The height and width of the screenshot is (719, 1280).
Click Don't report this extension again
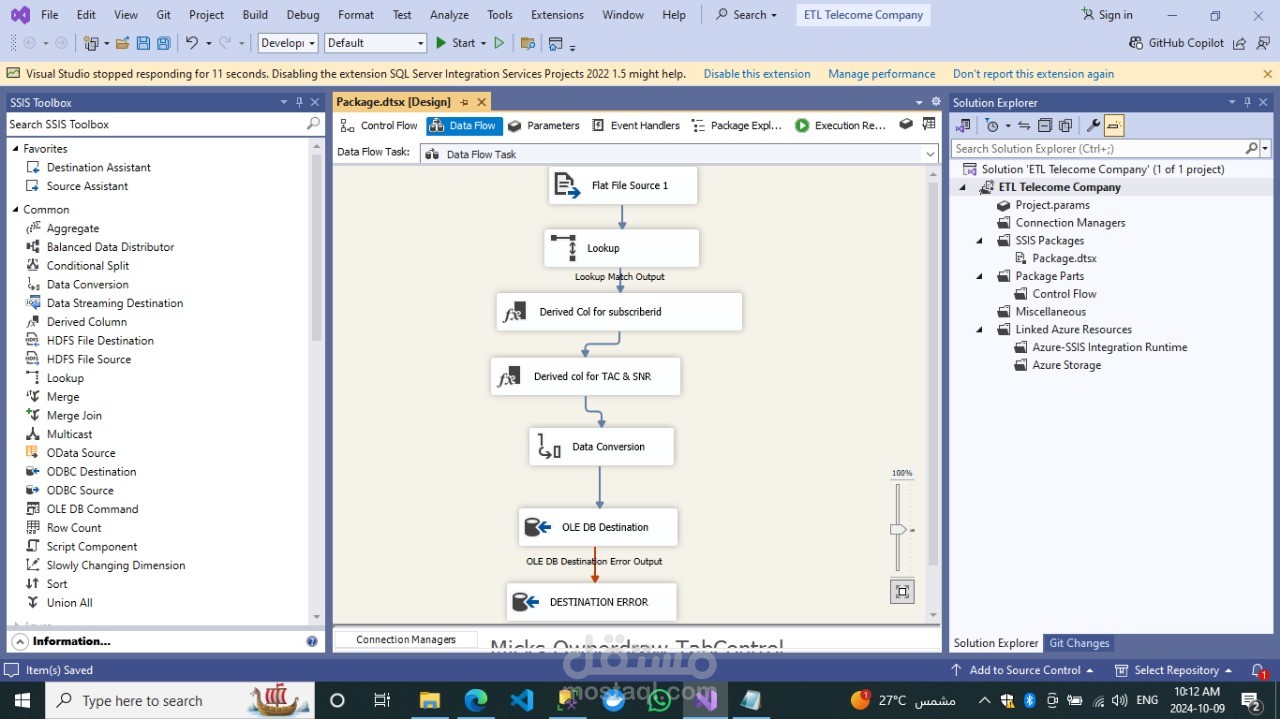coord(1033,74)
